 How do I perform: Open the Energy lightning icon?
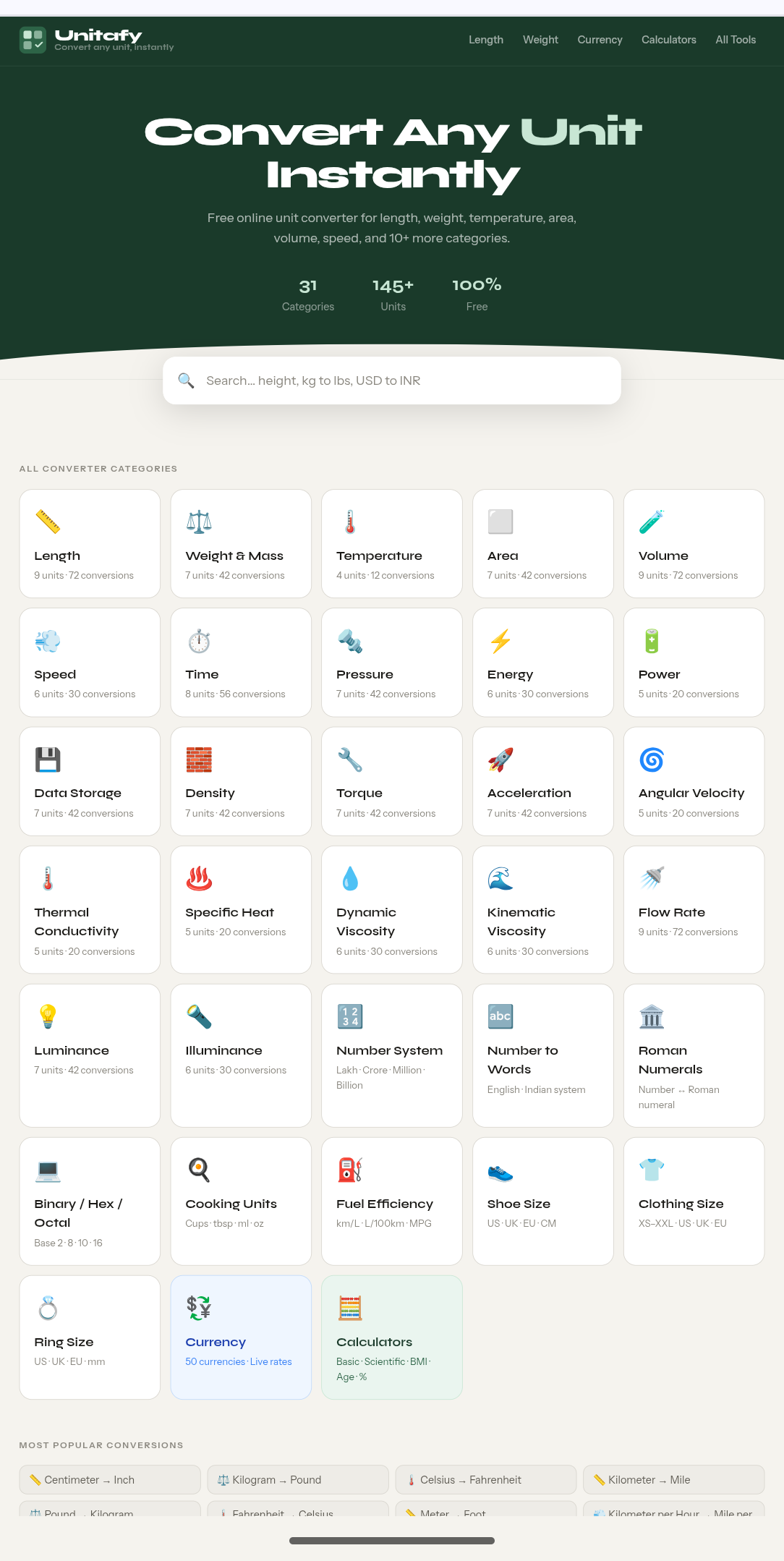(500, 640)
